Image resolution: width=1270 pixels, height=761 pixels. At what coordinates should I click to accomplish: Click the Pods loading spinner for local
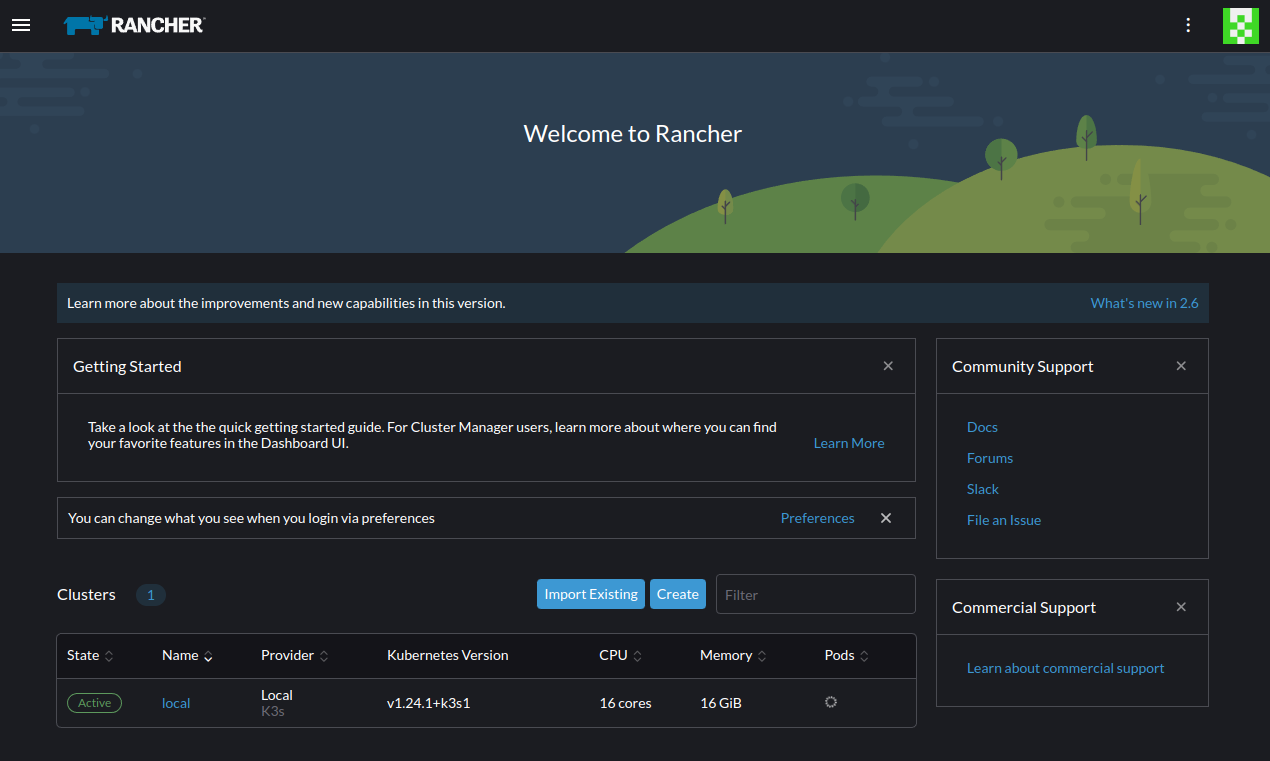[830, 702]
